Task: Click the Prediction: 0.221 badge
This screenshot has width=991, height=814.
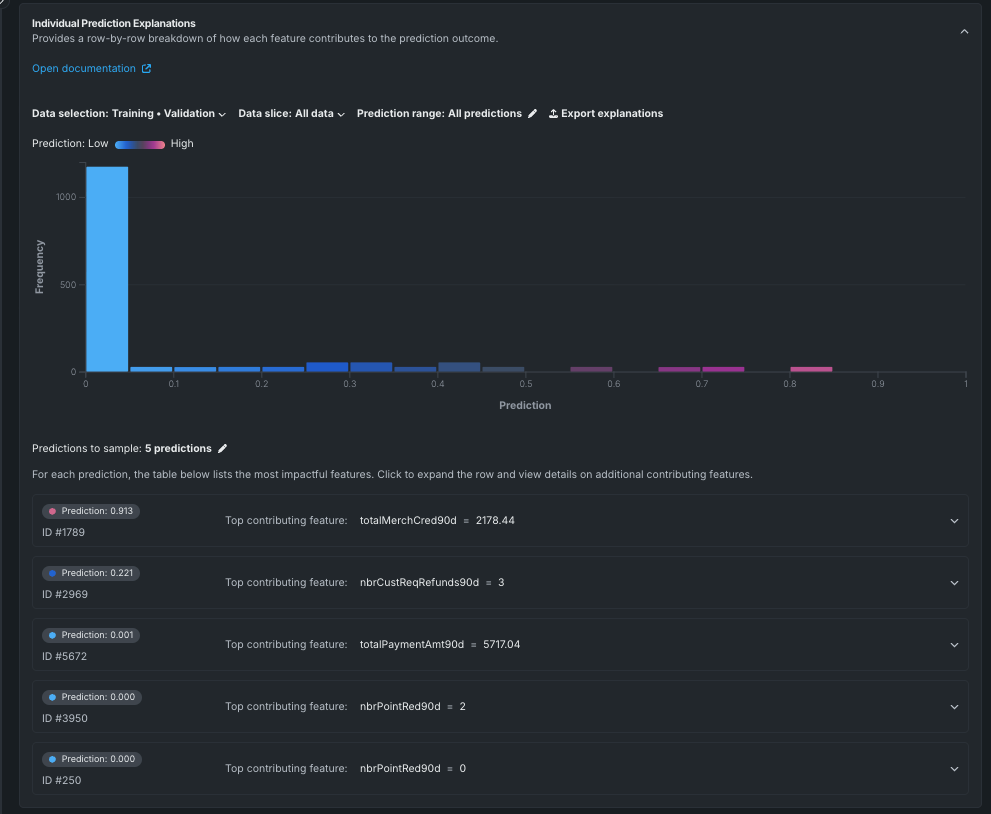Action: 91,573
